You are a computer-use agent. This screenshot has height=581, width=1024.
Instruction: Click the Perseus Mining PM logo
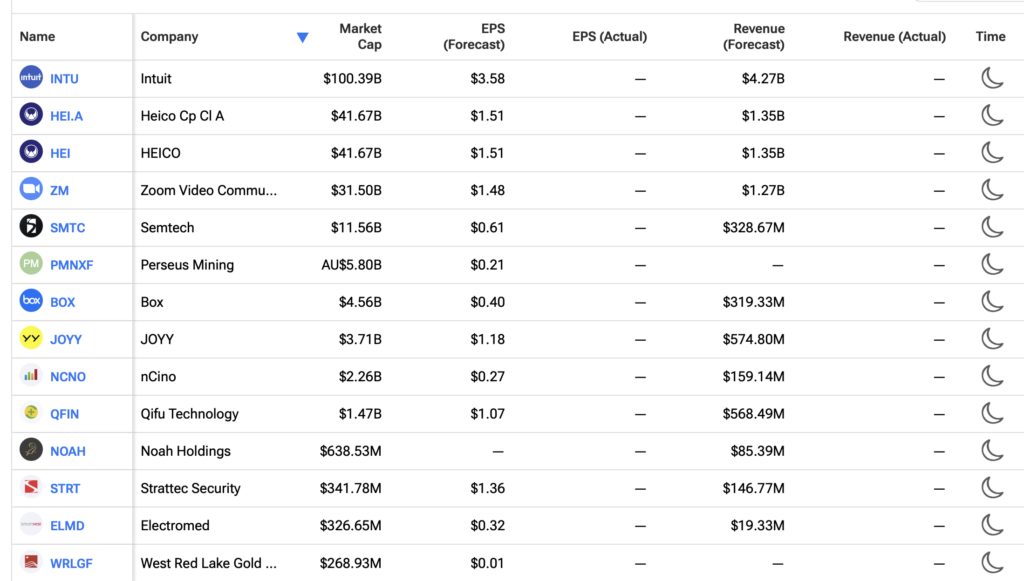pyautogui.click(x=31, y=264)
